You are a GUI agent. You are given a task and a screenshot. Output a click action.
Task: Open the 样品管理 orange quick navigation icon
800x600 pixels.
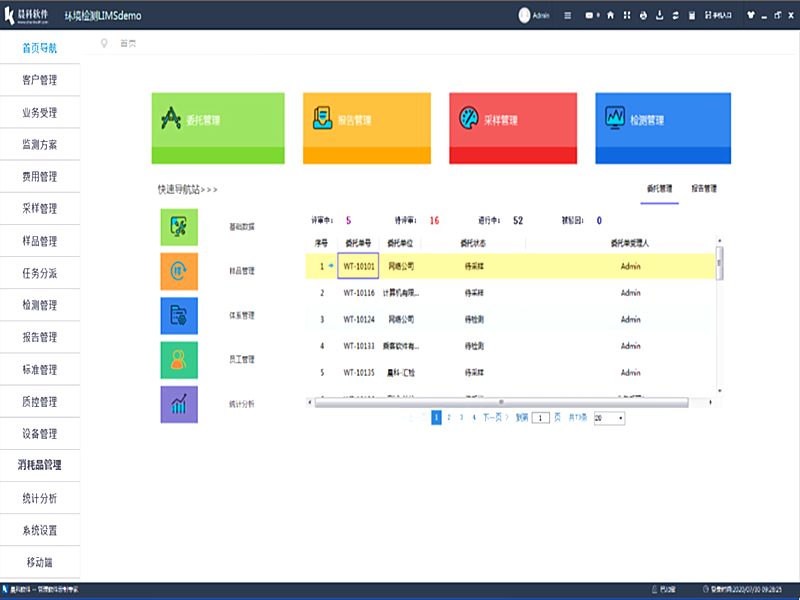179,271
